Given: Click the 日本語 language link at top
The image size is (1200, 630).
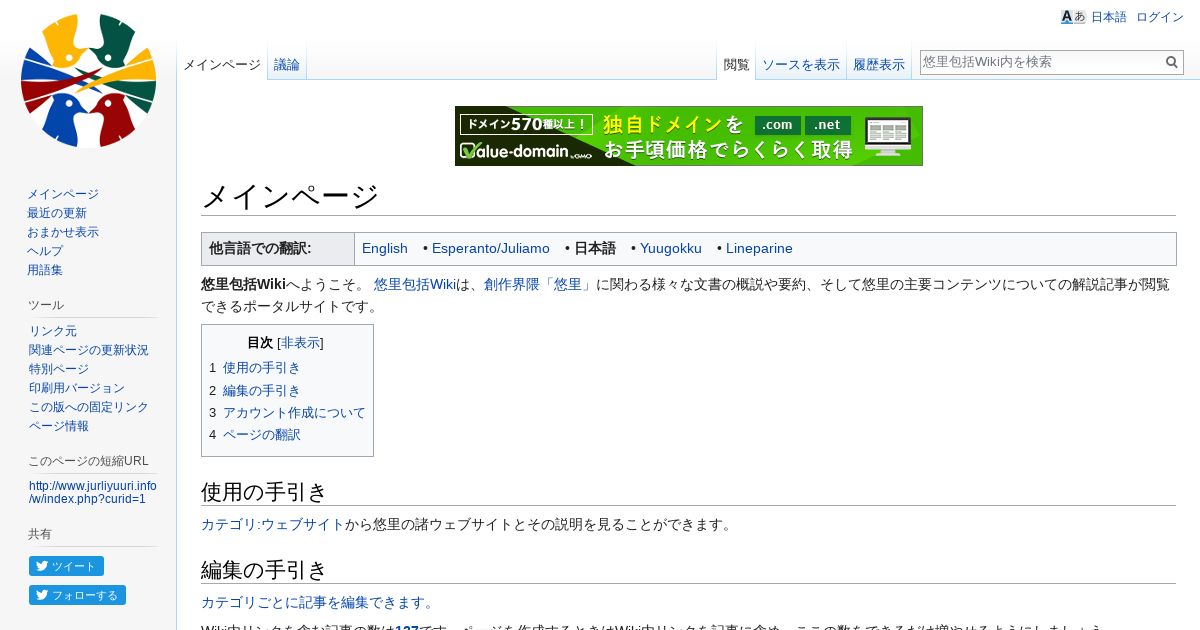Looking at the screenshot, I should click(1108, 17).
